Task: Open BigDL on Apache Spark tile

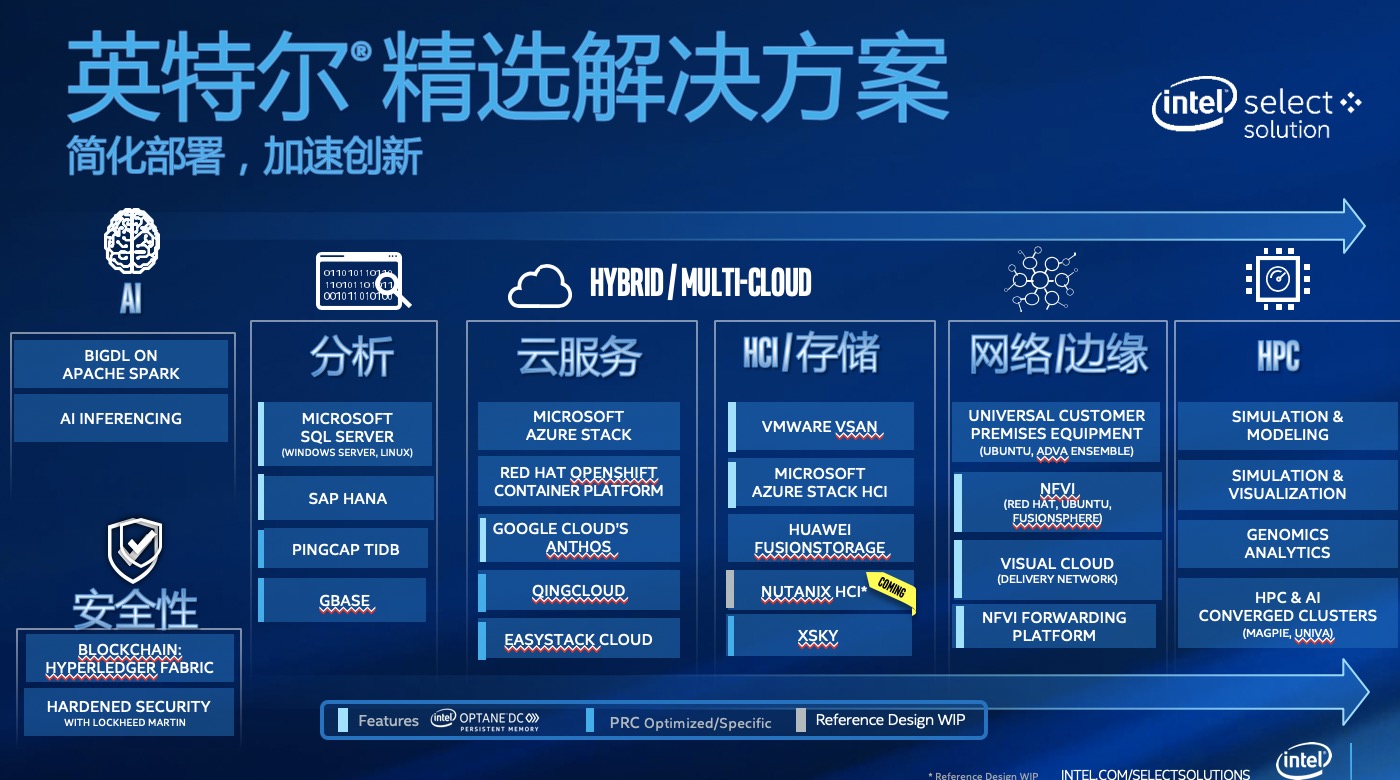Action: (x=121, y=364)
